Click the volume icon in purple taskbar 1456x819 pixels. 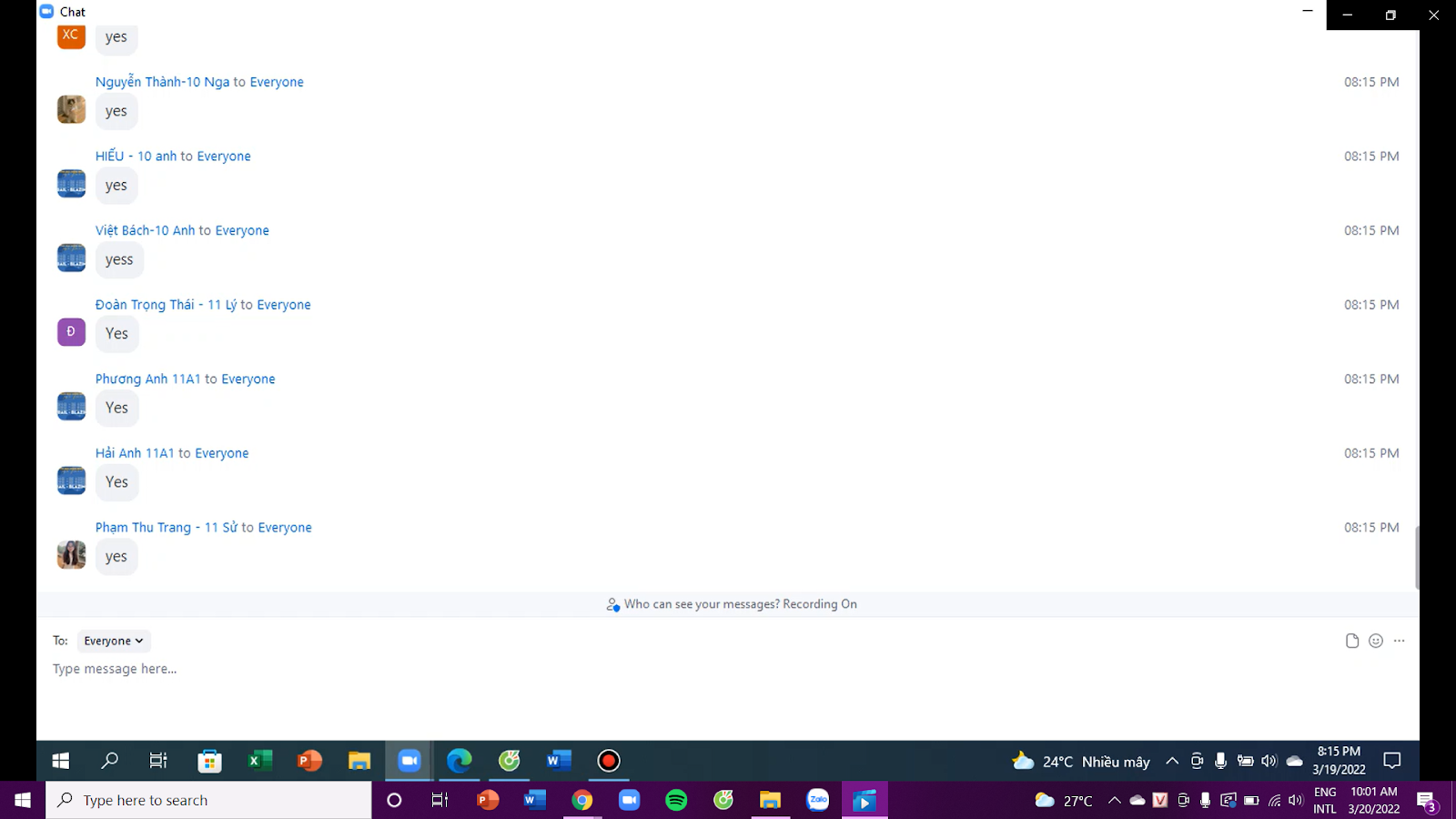coord(1296,801)
